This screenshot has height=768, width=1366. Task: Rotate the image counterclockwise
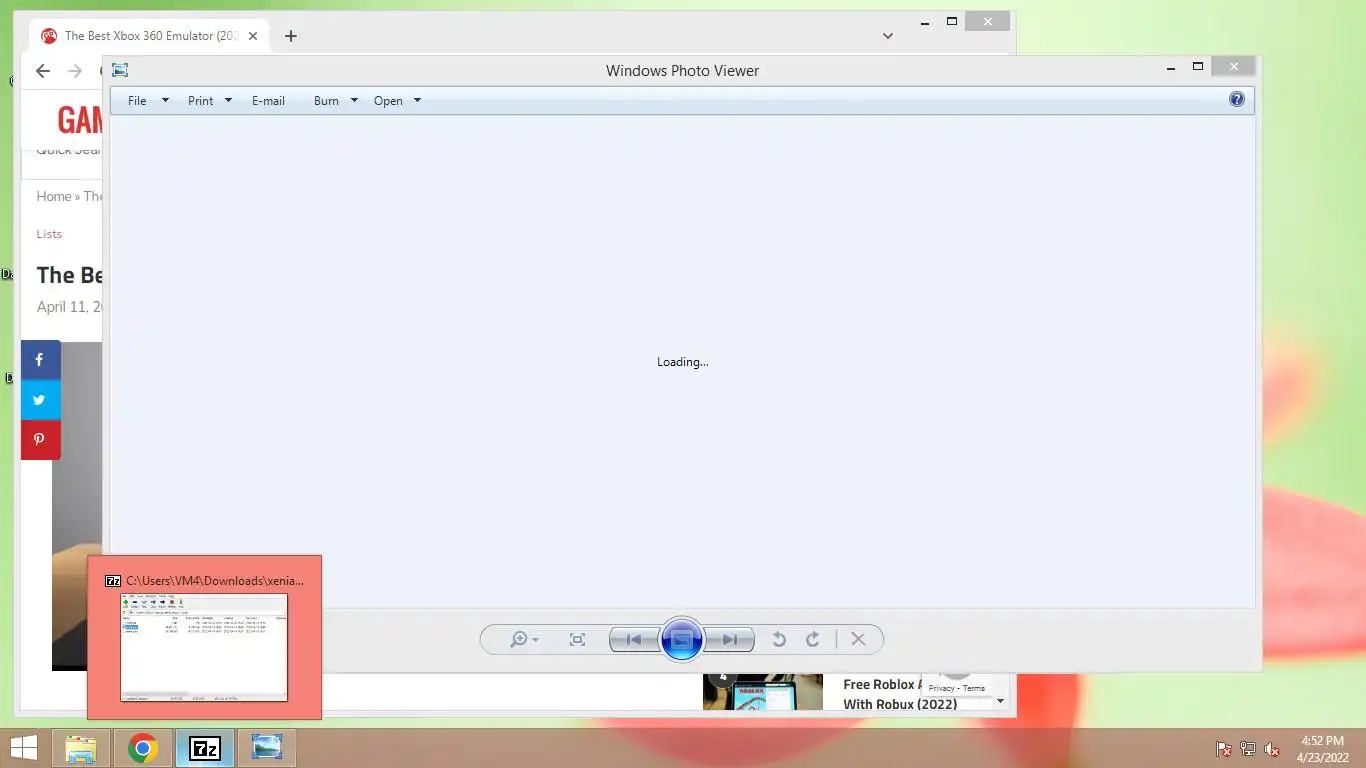(779, 640)
